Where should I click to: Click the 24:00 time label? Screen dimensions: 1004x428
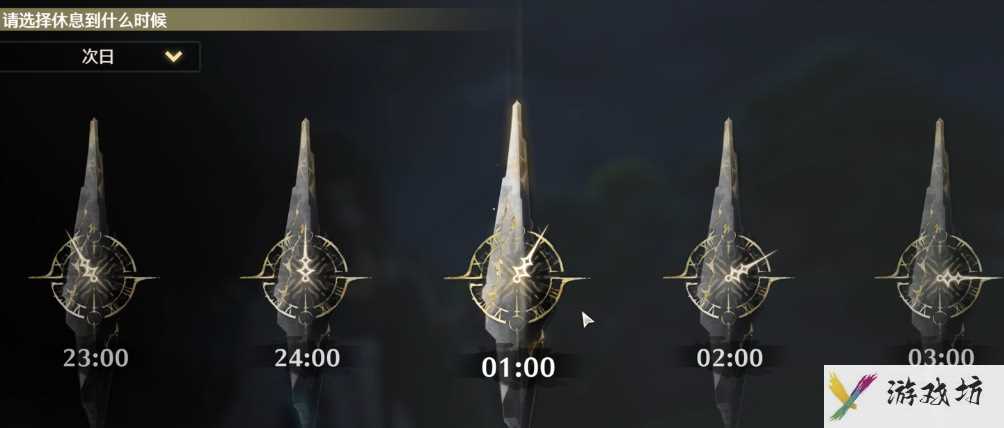[307, 358]
